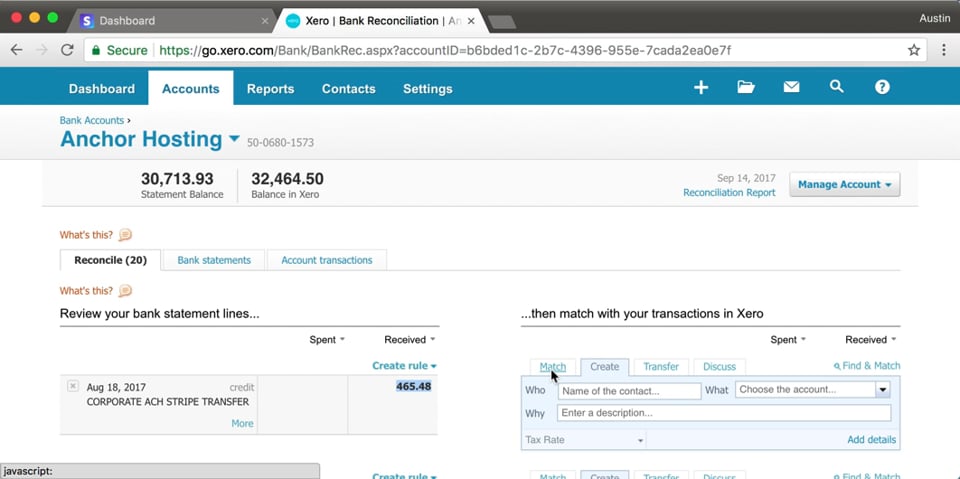
Task: Click the Secure padlock in address bar
Action: (x=96, y=50)
